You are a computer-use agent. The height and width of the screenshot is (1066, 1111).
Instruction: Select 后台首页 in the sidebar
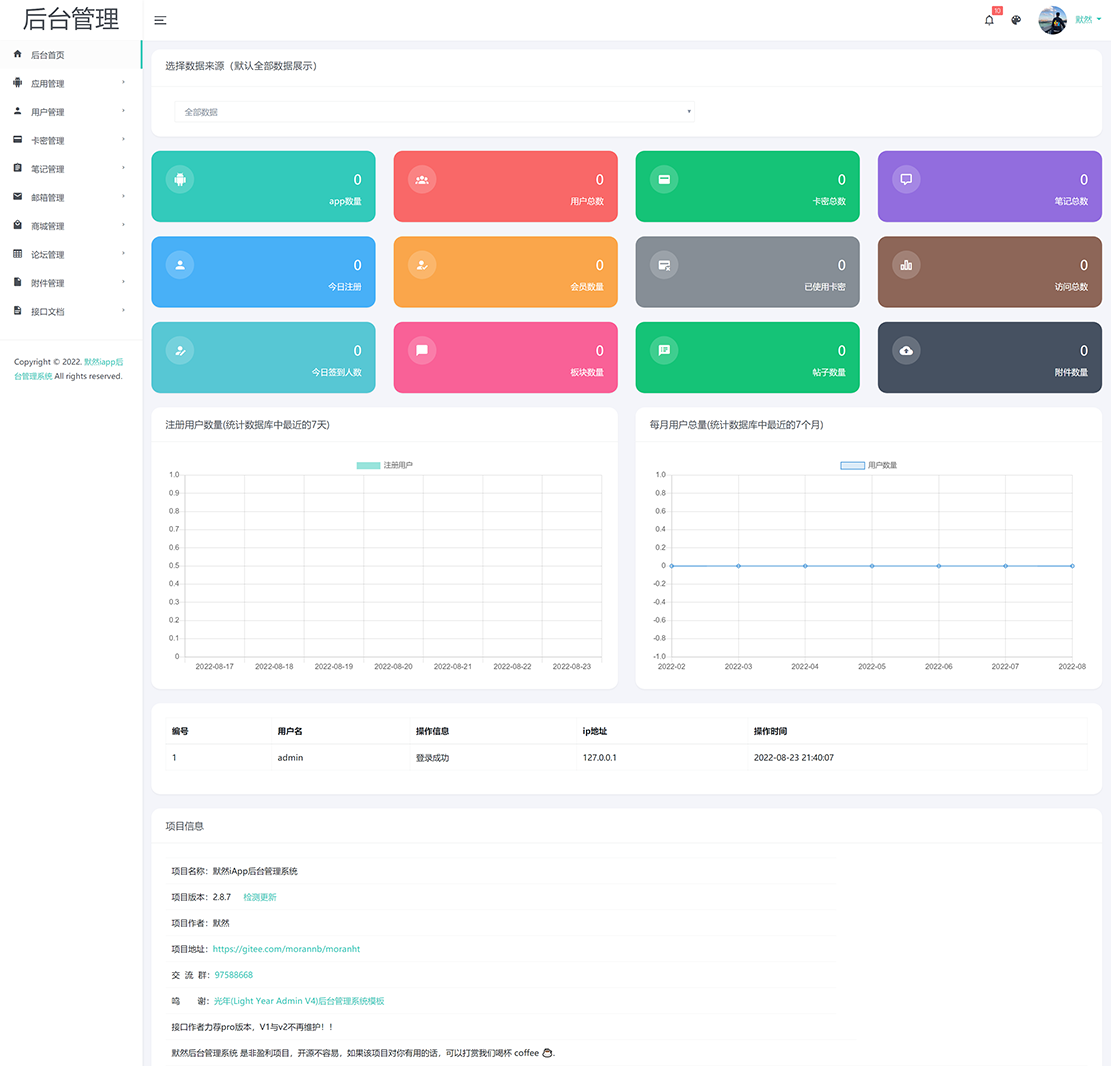(70, 55)
